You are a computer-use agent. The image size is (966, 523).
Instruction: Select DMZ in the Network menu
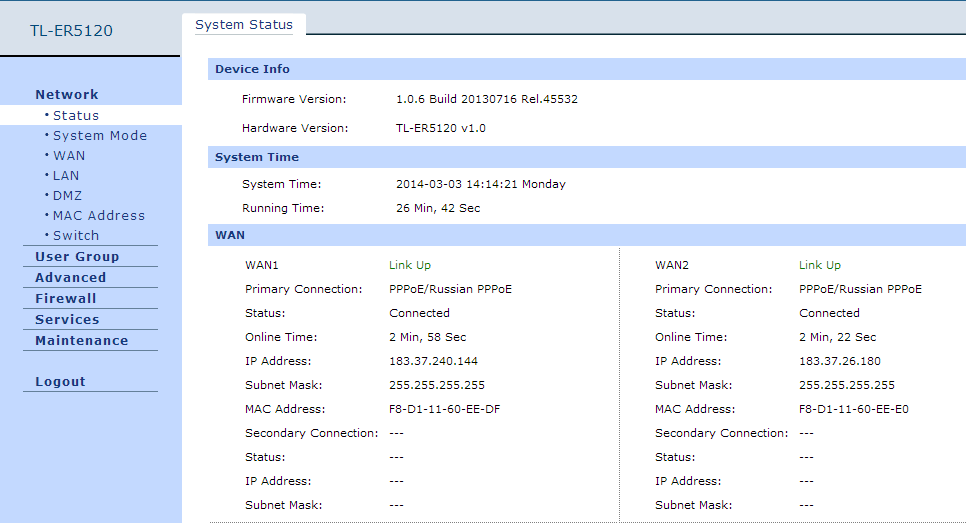[68, 195]
